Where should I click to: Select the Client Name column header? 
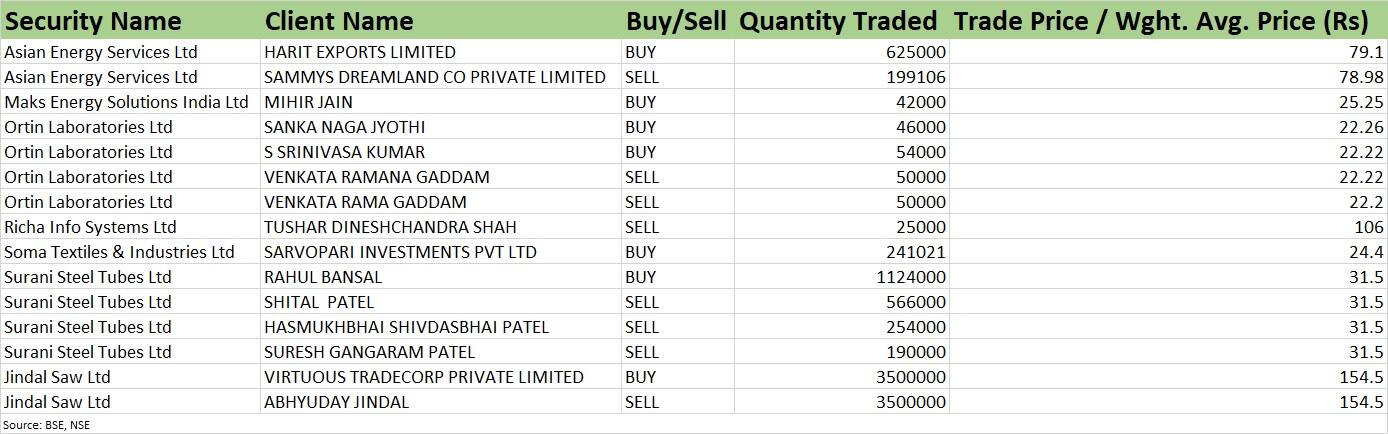point(440,20)
